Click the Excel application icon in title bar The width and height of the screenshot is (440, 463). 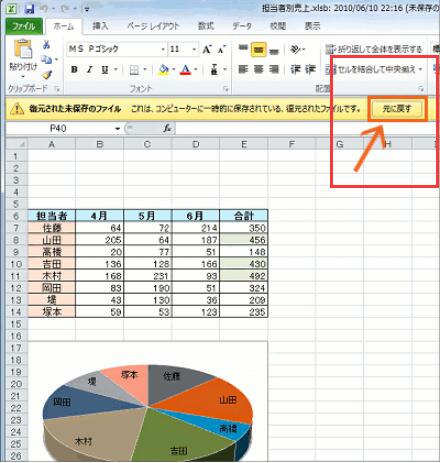(12, 8)
